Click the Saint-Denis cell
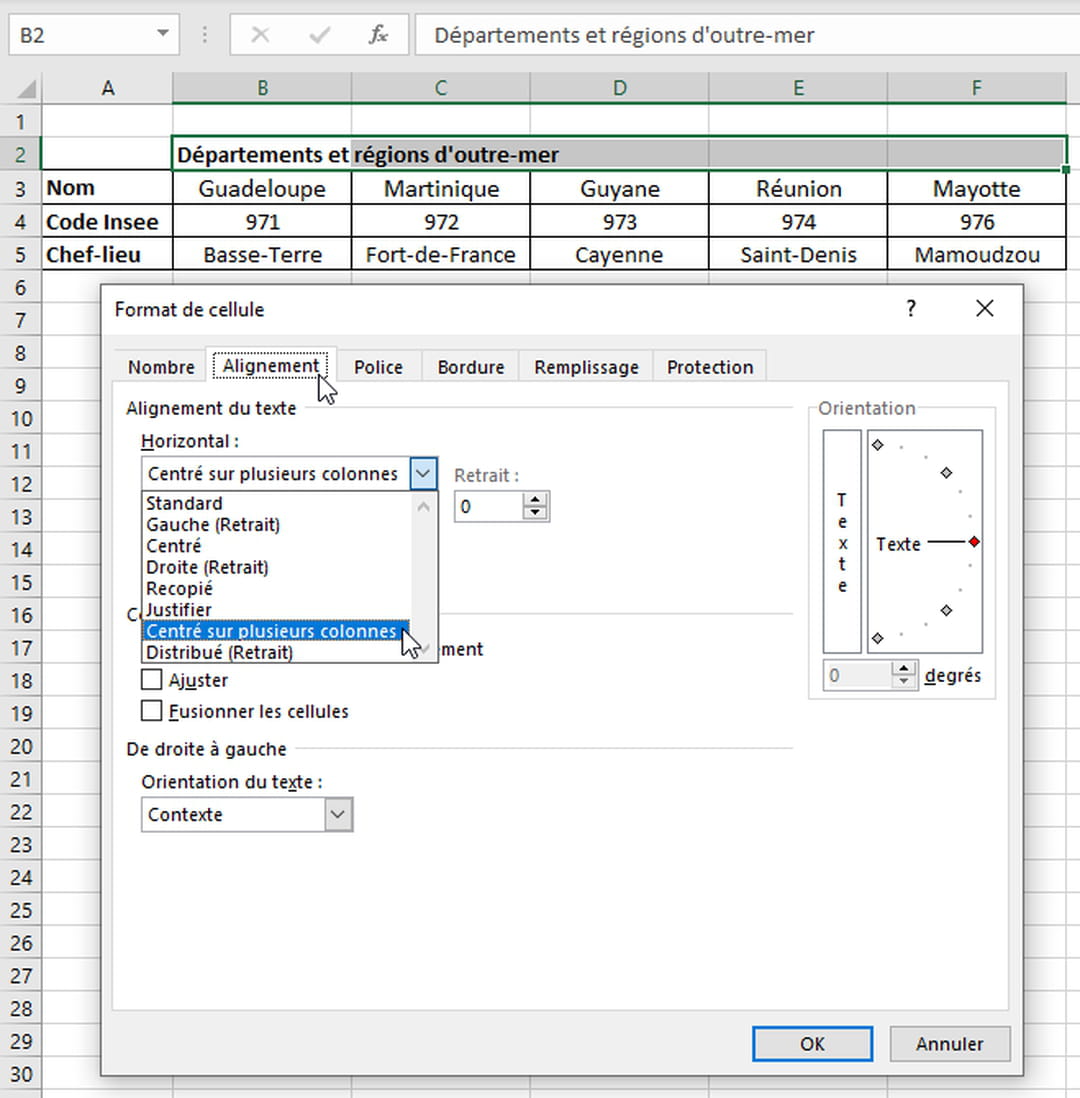Screen dimensions: 1080x1098 pos(798,254)
